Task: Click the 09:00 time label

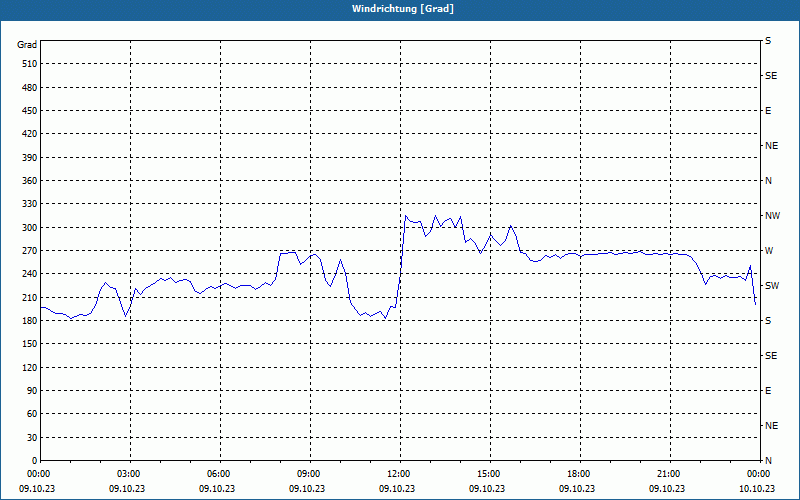Action: point(309,474)
